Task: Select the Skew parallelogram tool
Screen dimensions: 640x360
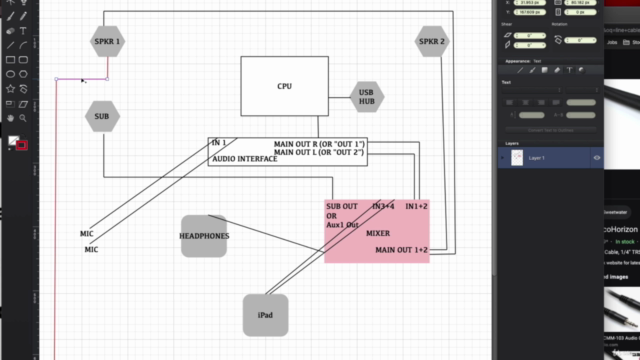Action: pyautogui.click(x=23, y=104)
